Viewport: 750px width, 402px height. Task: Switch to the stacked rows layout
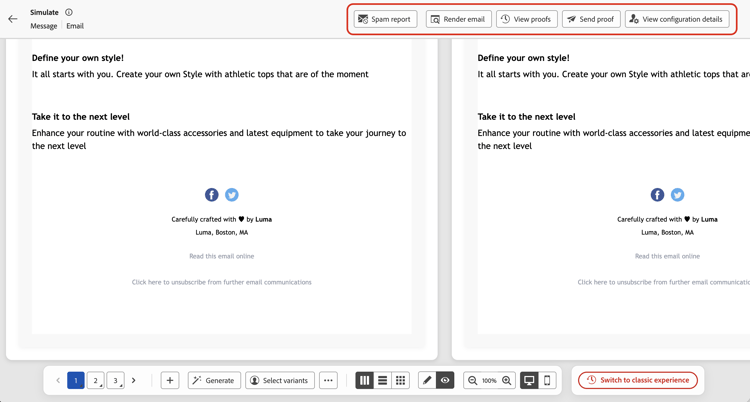tap(383, 380)
